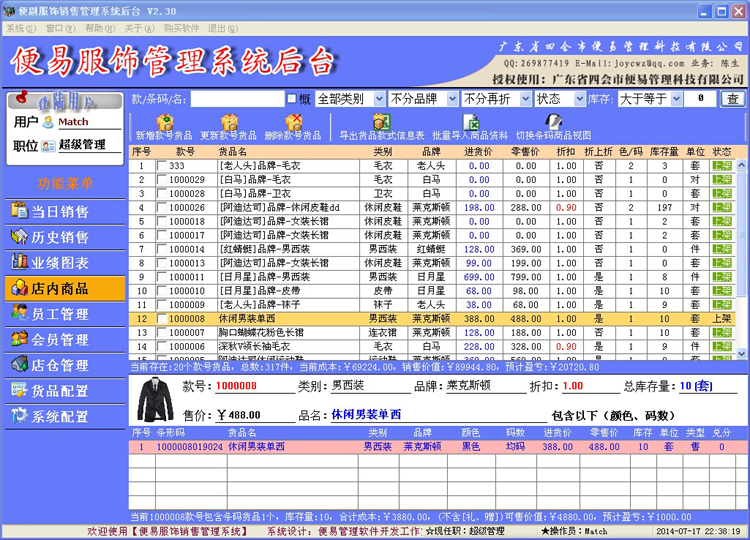
Task: Check the box for item 1000029
Action: coord(162,180)
